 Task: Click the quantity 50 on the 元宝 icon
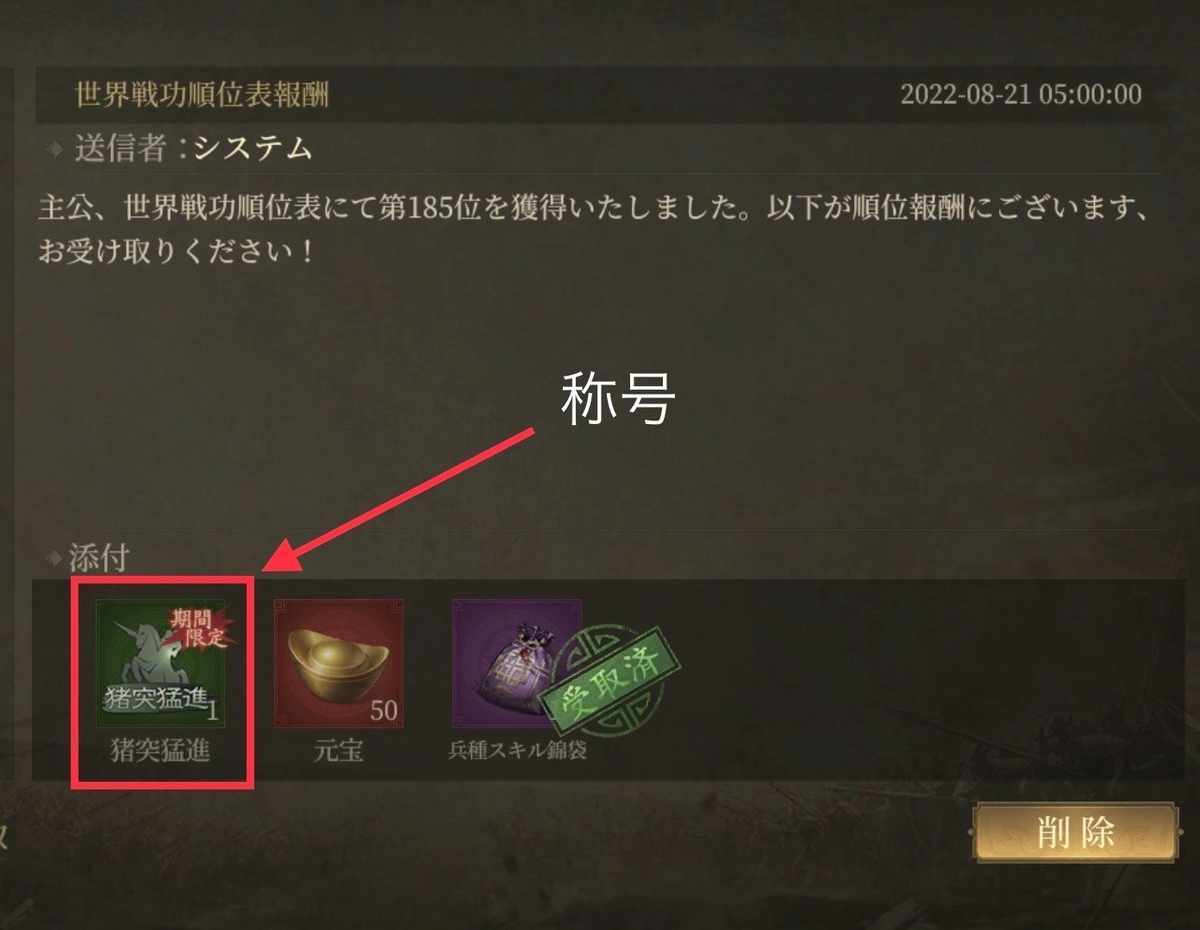(x=384, y=711)
